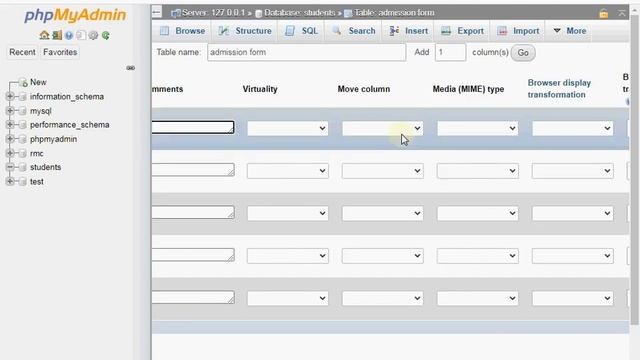The image size is (640, 360).
Task: Expand the performance_schema database node
Action: (x=10, y=124)
